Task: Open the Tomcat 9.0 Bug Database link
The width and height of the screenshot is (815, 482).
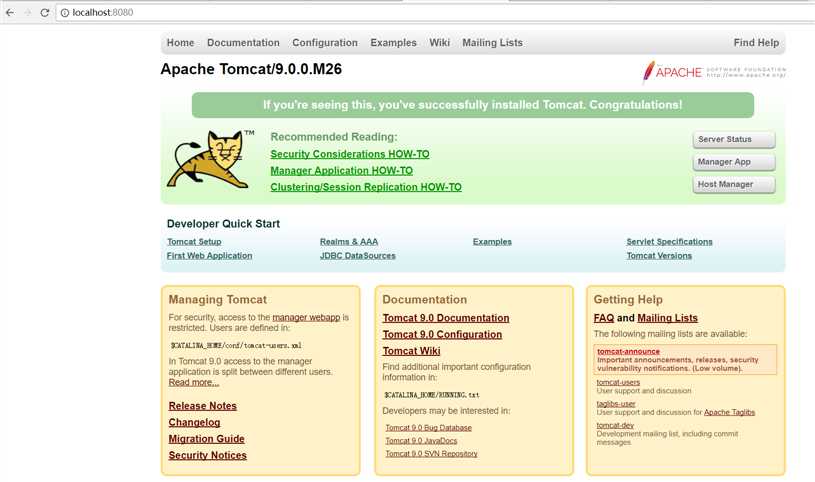Action: [x=429, y=428]
